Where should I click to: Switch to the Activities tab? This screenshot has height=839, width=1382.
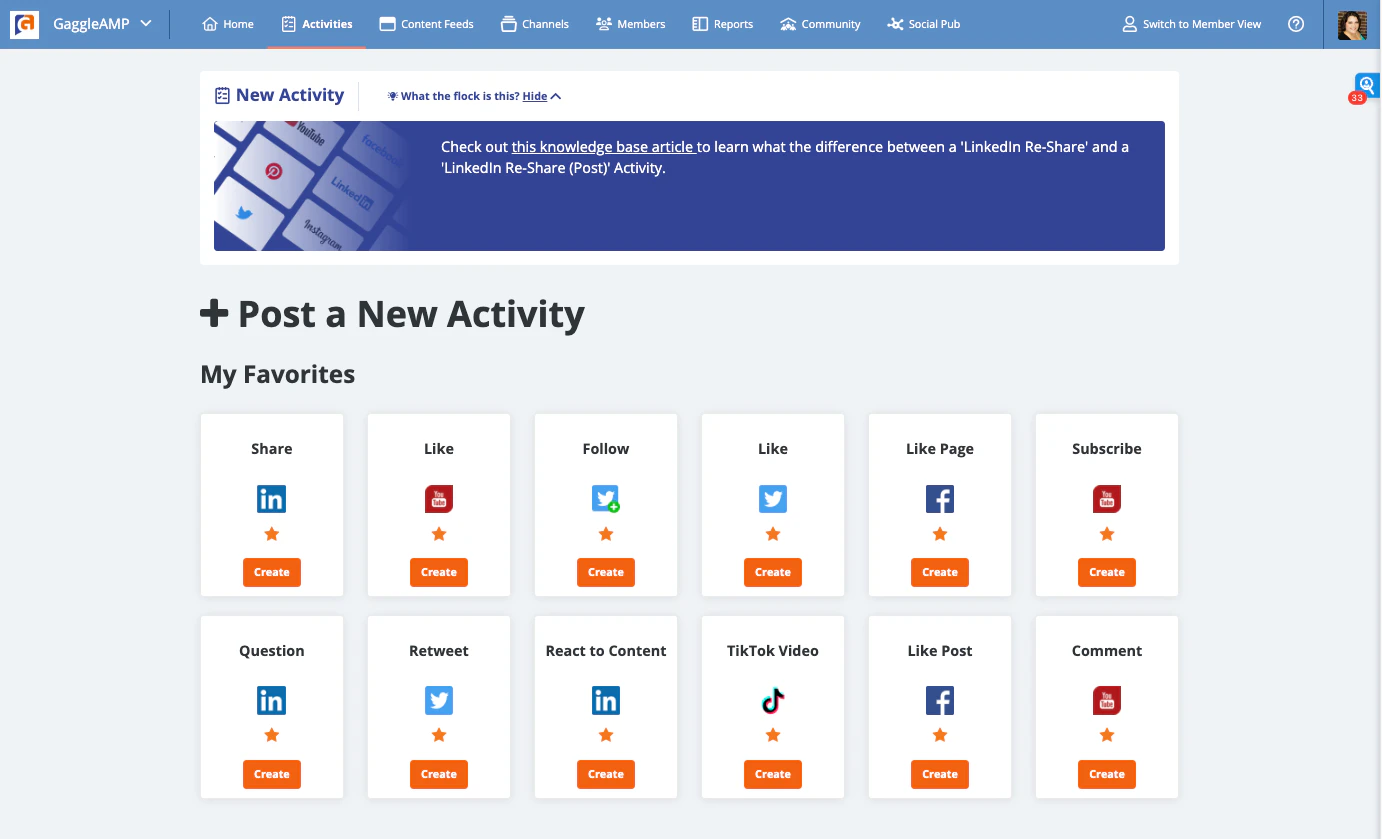pos(317,23)
